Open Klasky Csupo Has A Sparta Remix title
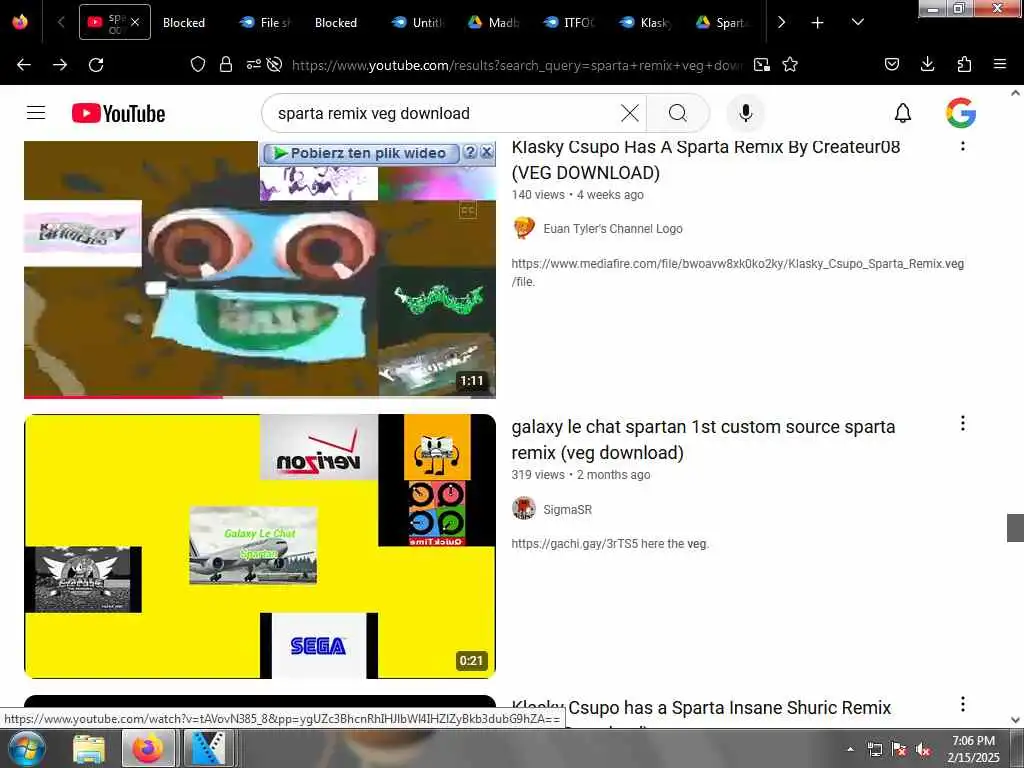This screenshot has width=1024, height=768. [705, 159]
